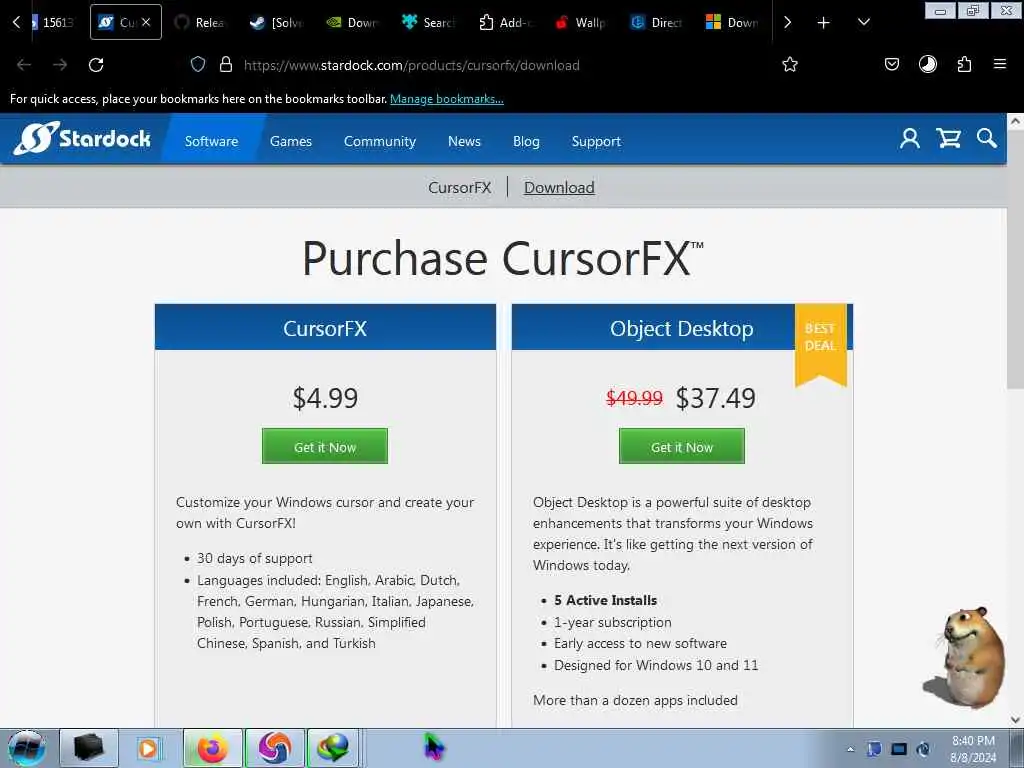Switch to the 15613 tab
Screen dimensions: 1024x768
[x=54, y=22]
